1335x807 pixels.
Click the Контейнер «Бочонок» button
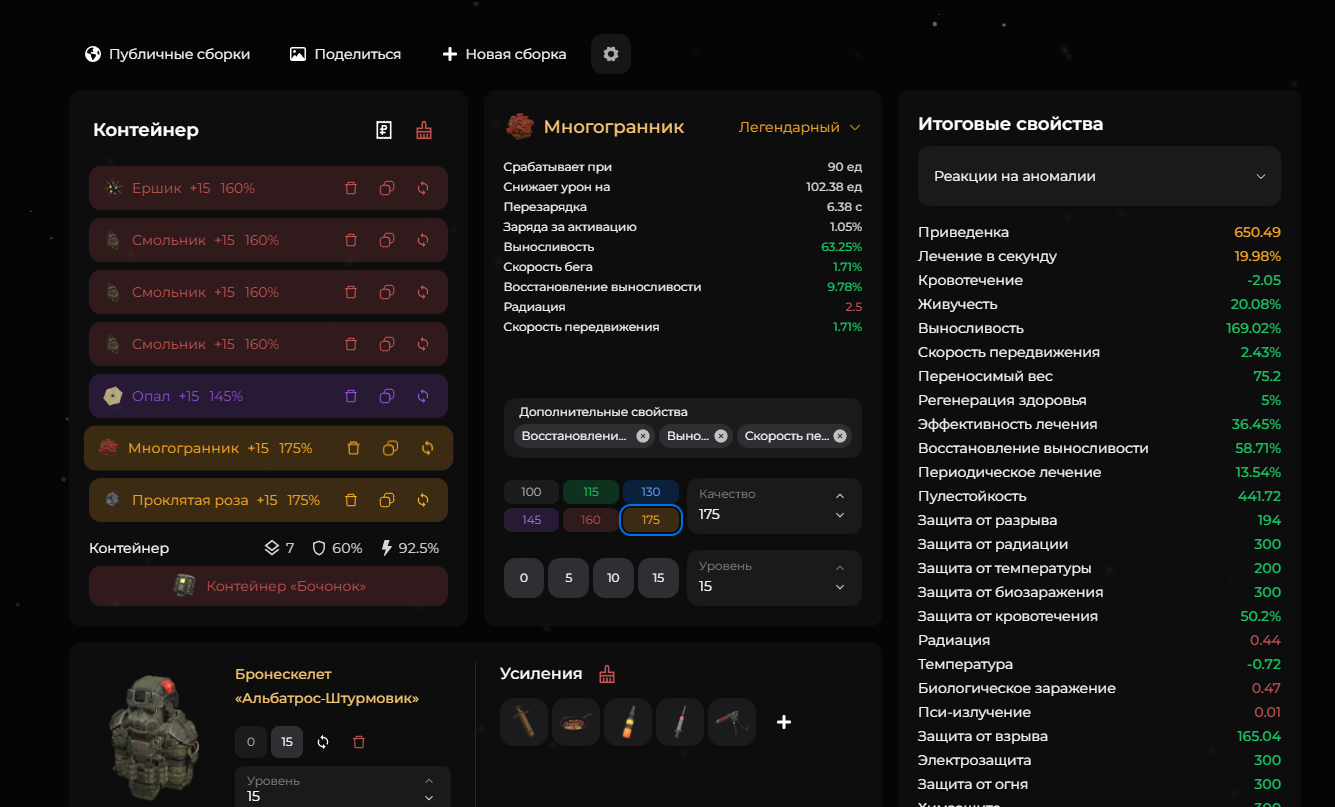pos(268,586)
